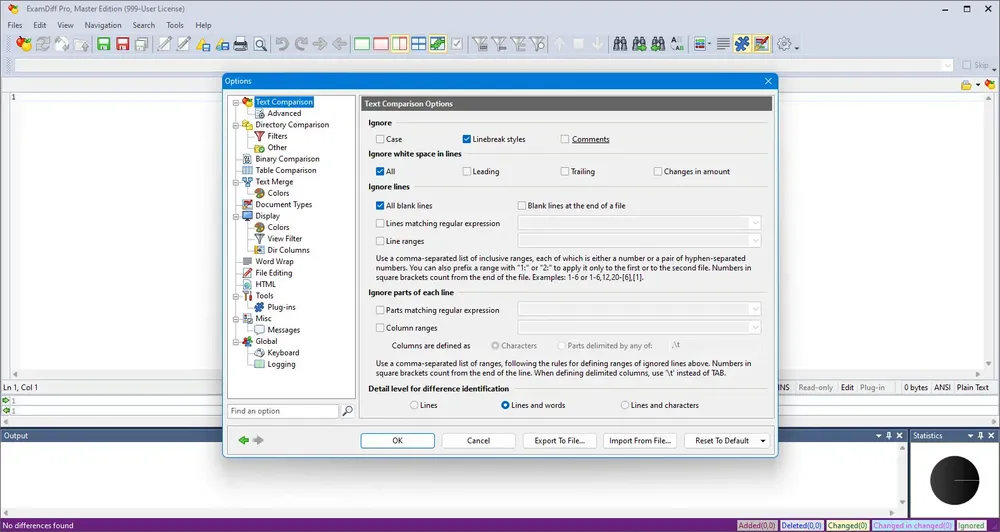This screenshot has width=1000, height=532.
Task: Open the Reset To Default dropdown arrow
Action: click(x=763, y=441)
